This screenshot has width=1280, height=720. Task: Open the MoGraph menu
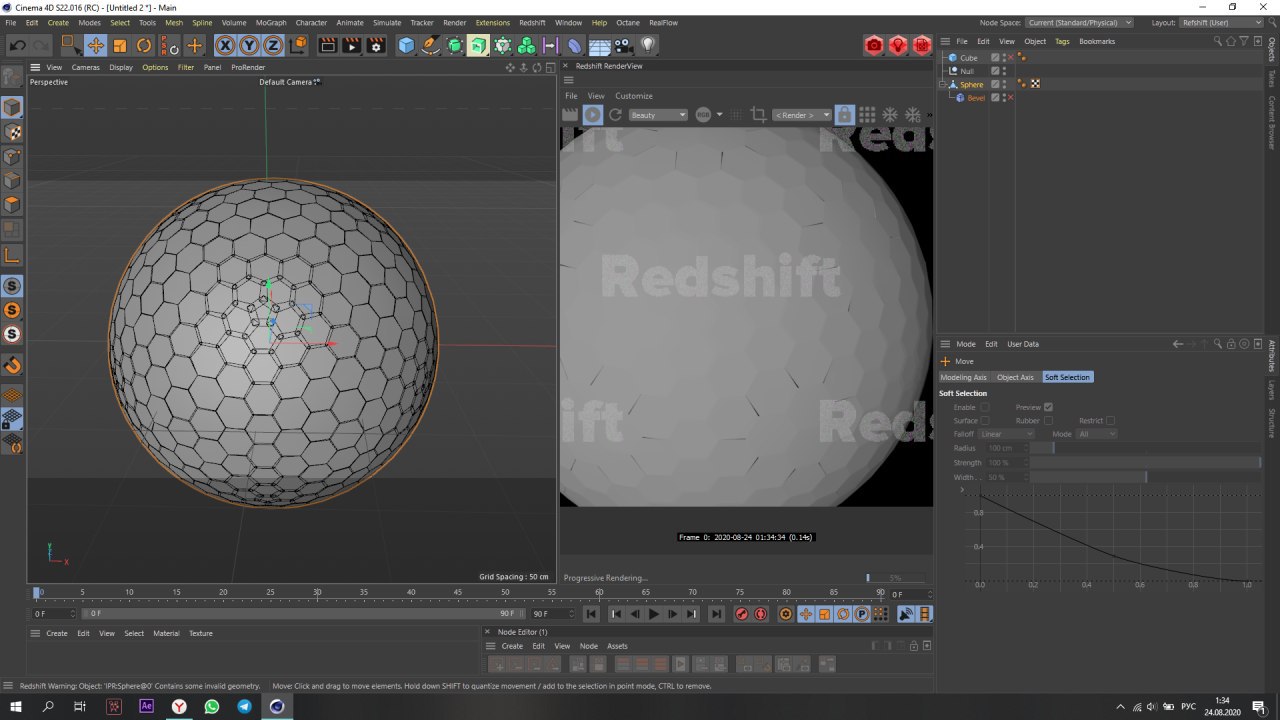pyautogui.click(x=271, y=22)
